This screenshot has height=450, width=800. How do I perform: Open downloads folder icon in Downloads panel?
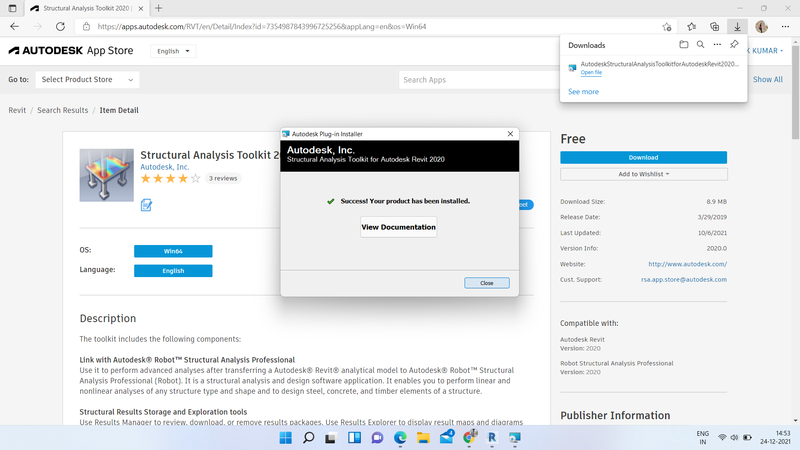click(x=684, y=44)
